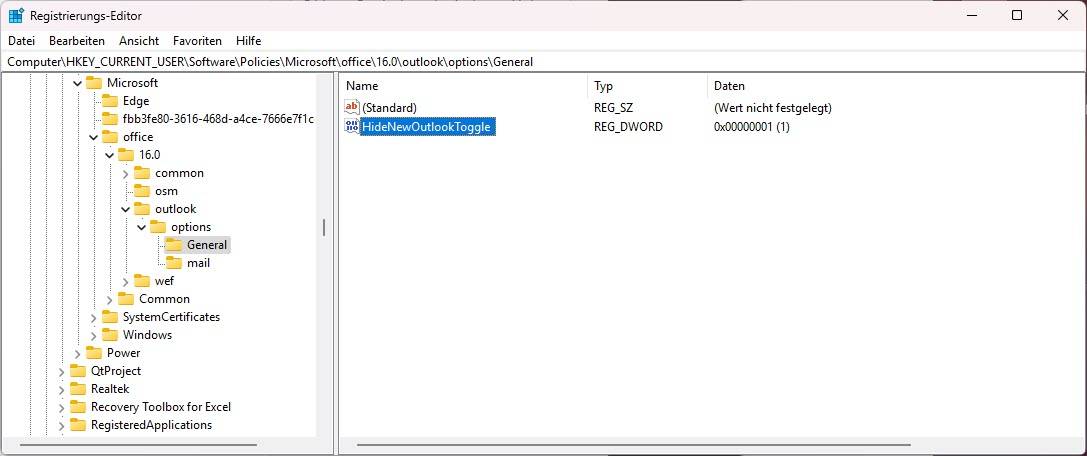Click the Recovery Toolbox for Excel folder icon
1087x456 pixels.
[x=77, y=407]
